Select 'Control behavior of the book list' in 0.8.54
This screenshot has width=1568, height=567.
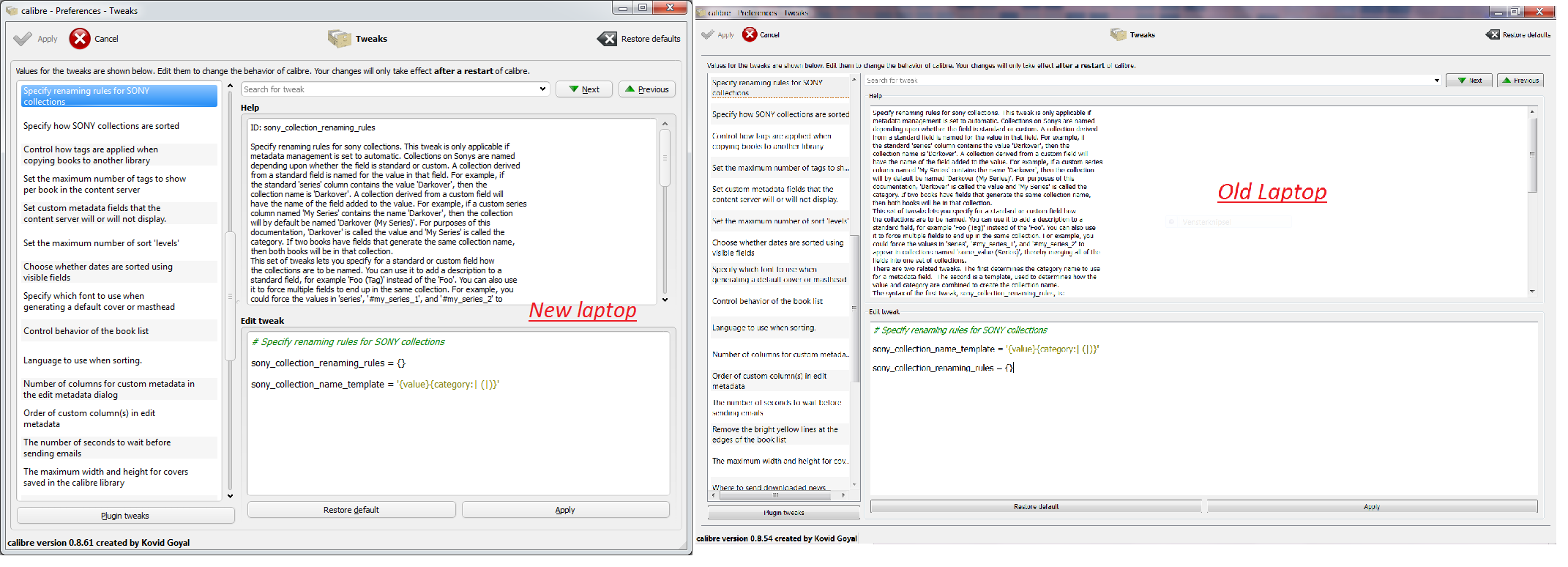coord(780,301)
